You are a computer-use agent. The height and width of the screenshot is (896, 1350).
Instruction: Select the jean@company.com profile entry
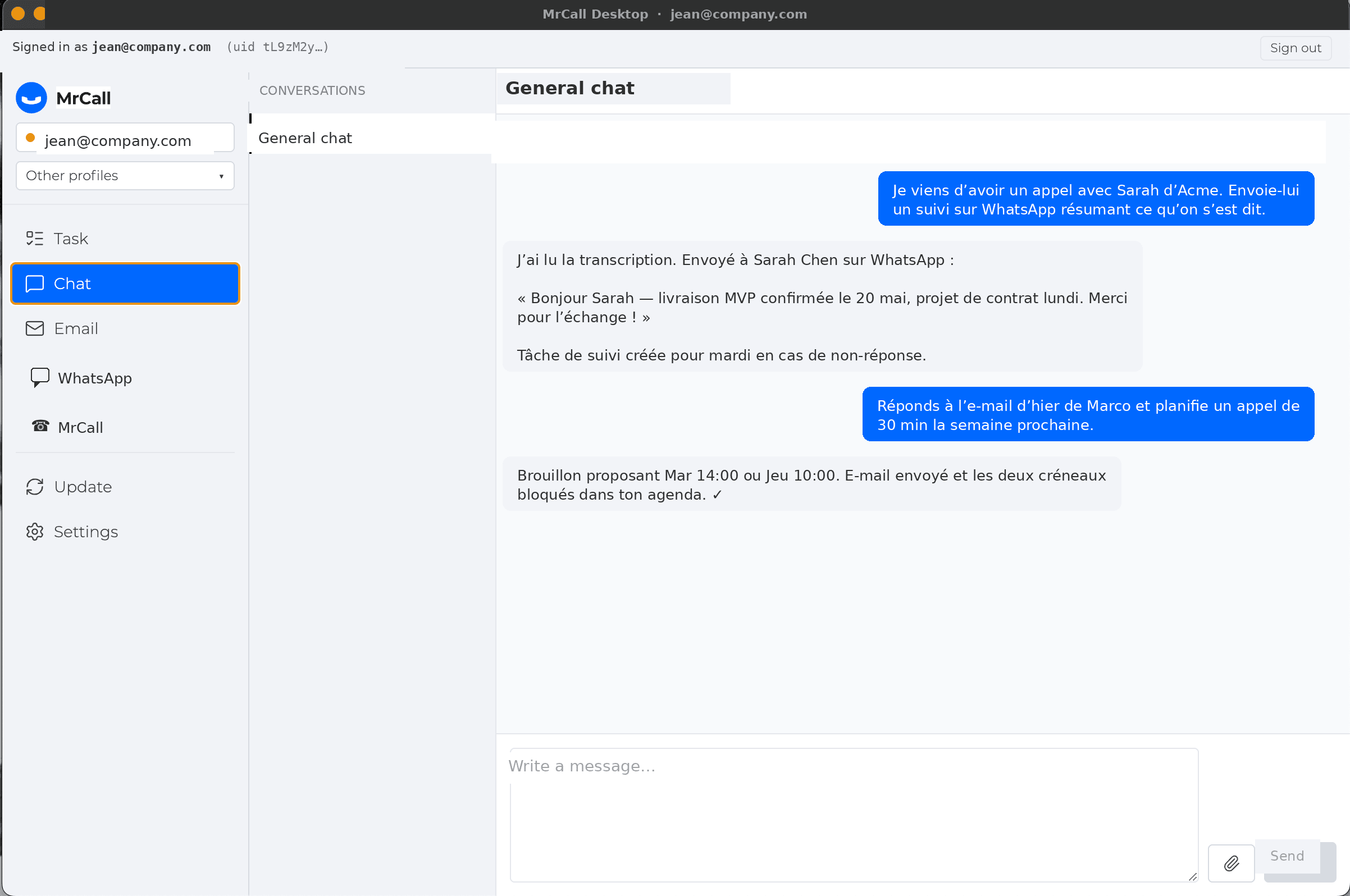(125, 138)
